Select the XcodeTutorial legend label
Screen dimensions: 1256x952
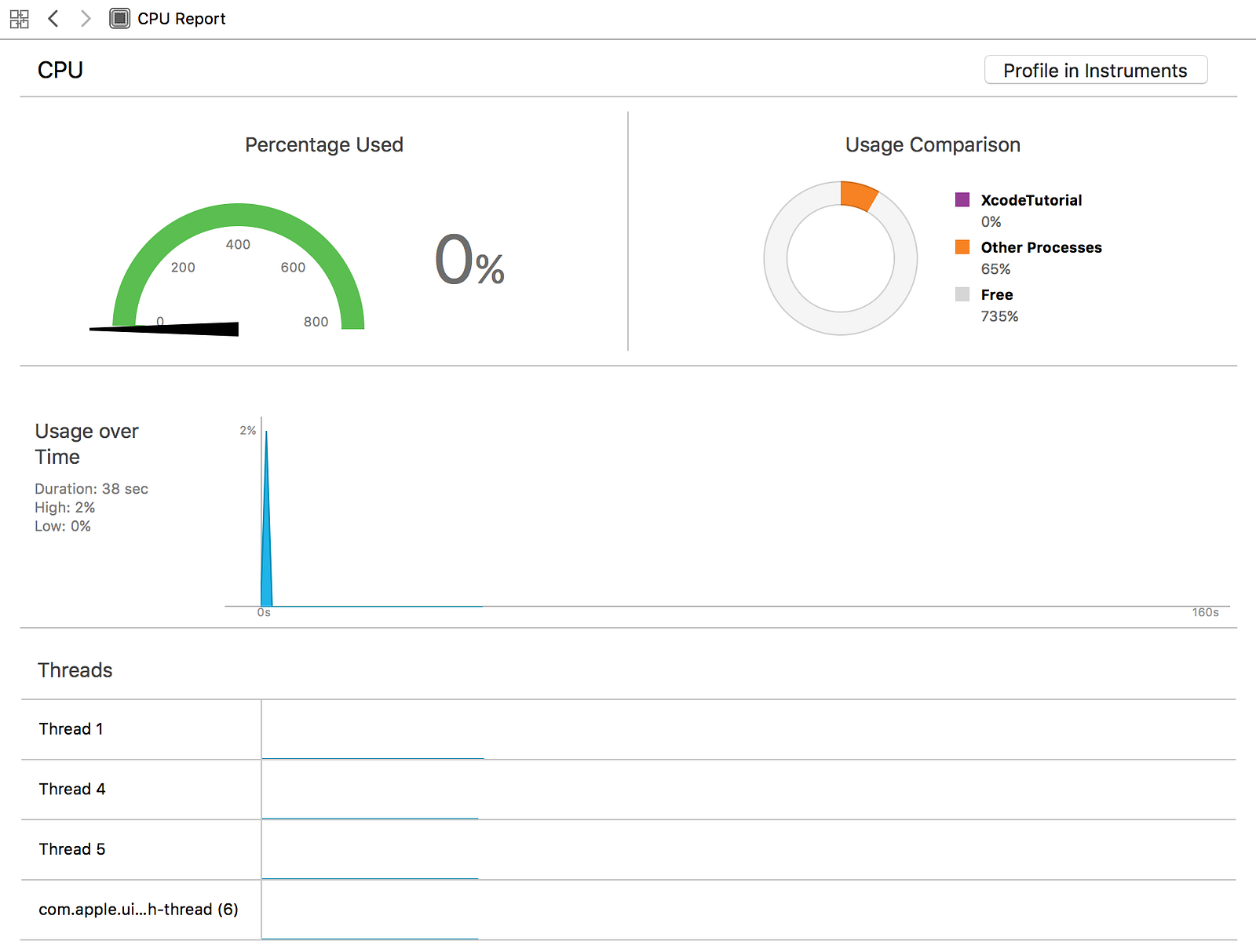[1031, 200]
